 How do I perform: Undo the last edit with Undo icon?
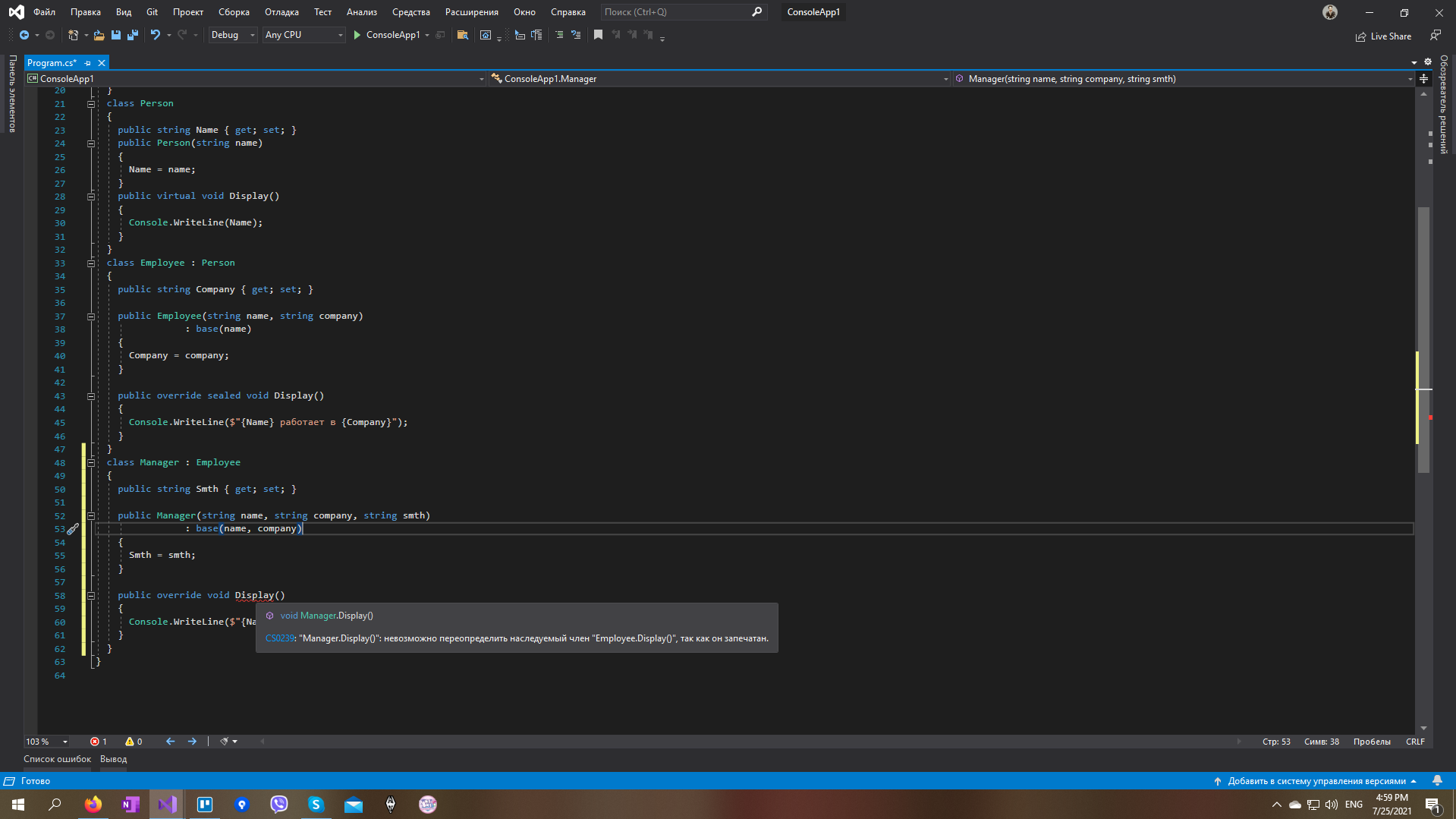[155, 35]
